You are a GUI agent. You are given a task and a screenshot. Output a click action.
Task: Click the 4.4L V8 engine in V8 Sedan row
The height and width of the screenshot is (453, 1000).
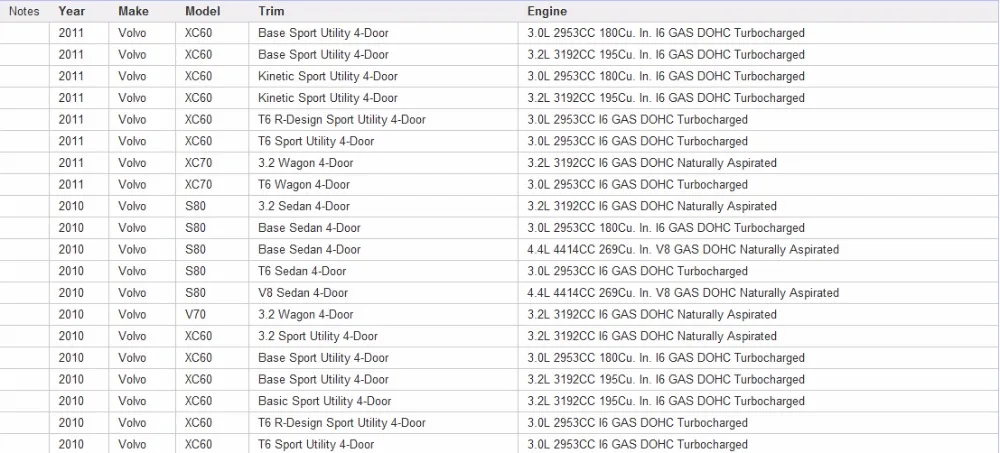759,293
